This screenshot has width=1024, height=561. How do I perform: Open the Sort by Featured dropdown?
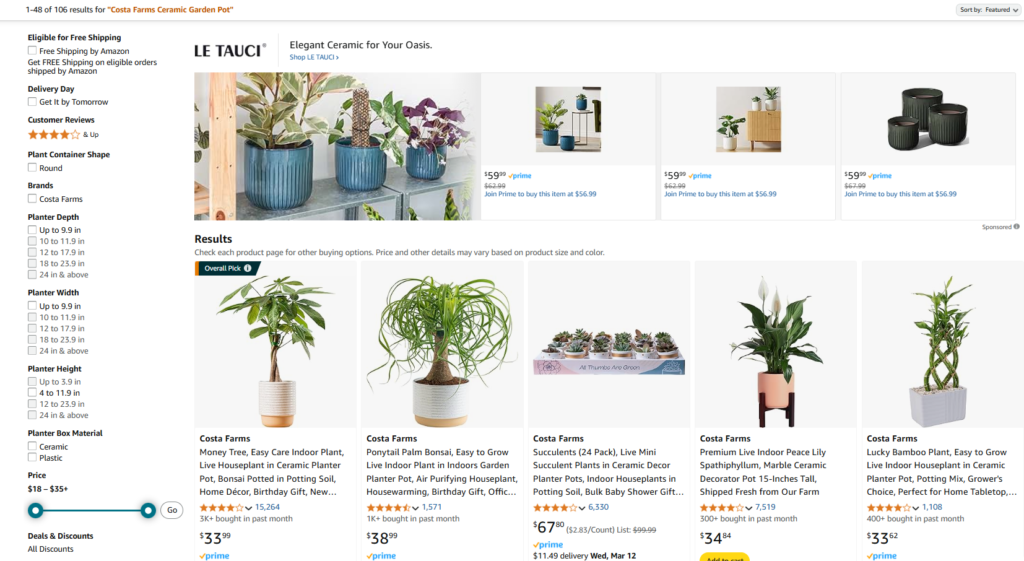pyautogui.click(x=988, y=10)
